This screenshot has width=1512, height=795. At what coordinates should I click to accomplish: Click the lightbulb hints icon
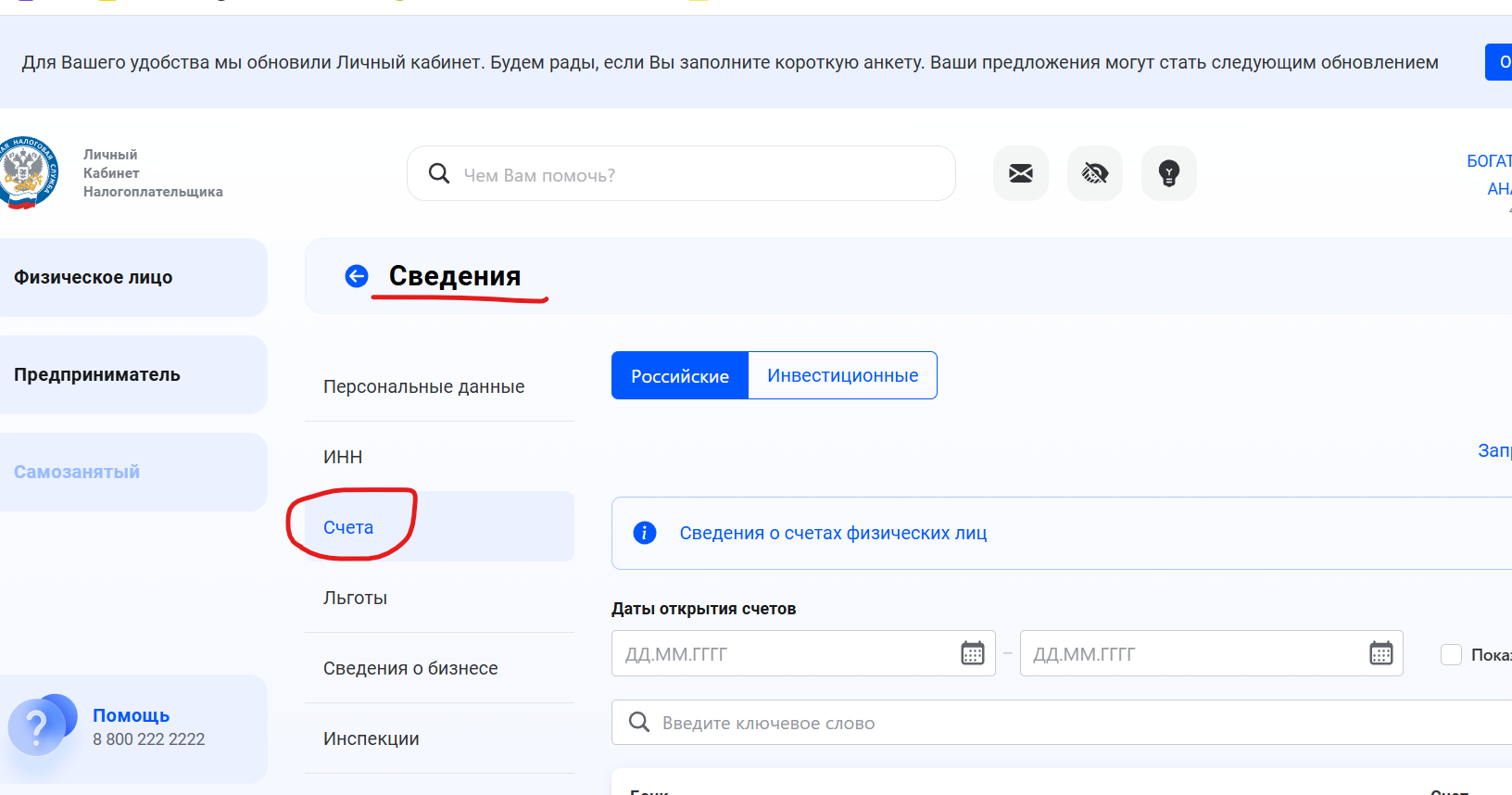1168,173
